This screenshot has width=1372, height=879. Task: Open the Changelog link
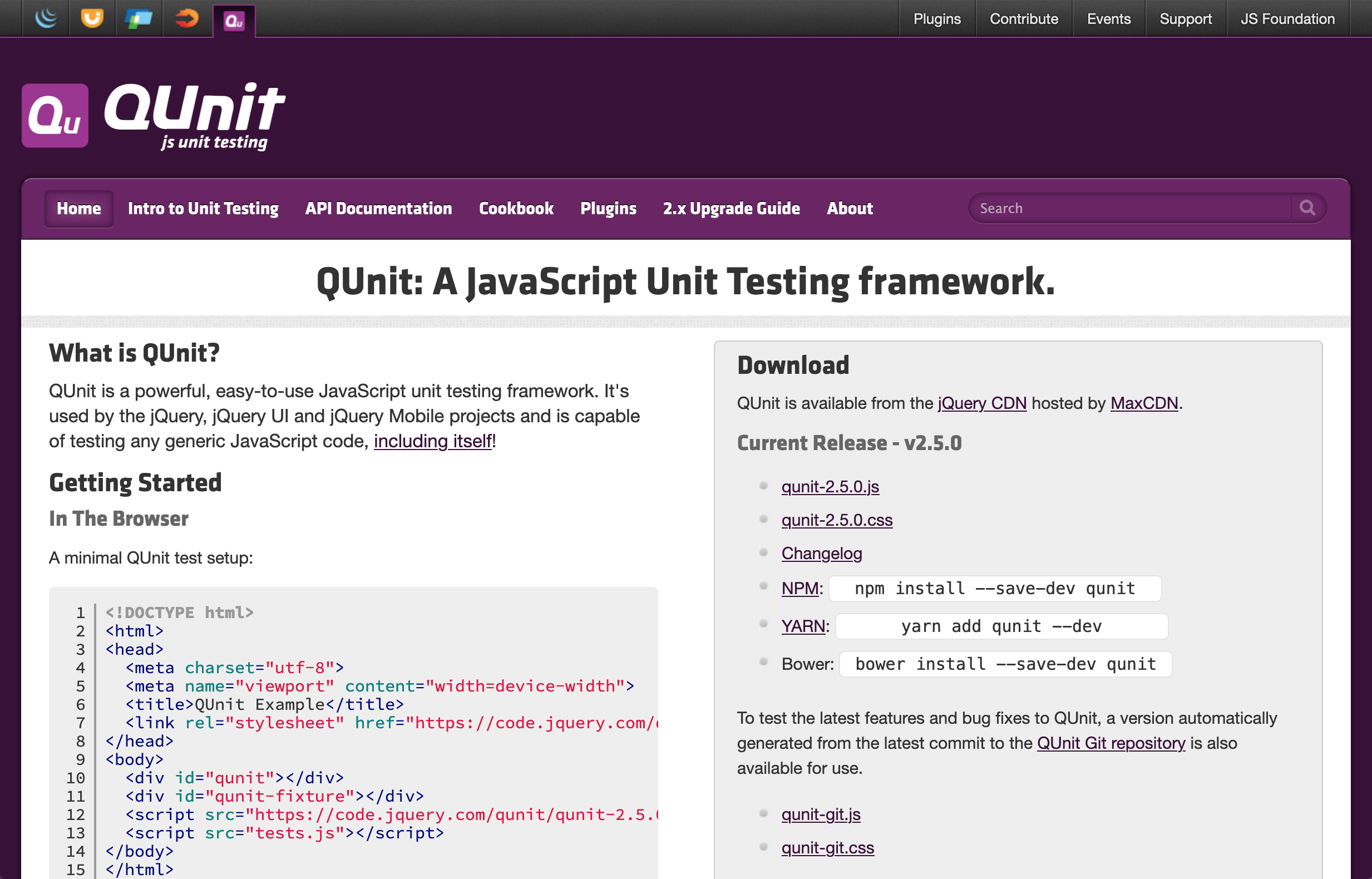[821, 554]
